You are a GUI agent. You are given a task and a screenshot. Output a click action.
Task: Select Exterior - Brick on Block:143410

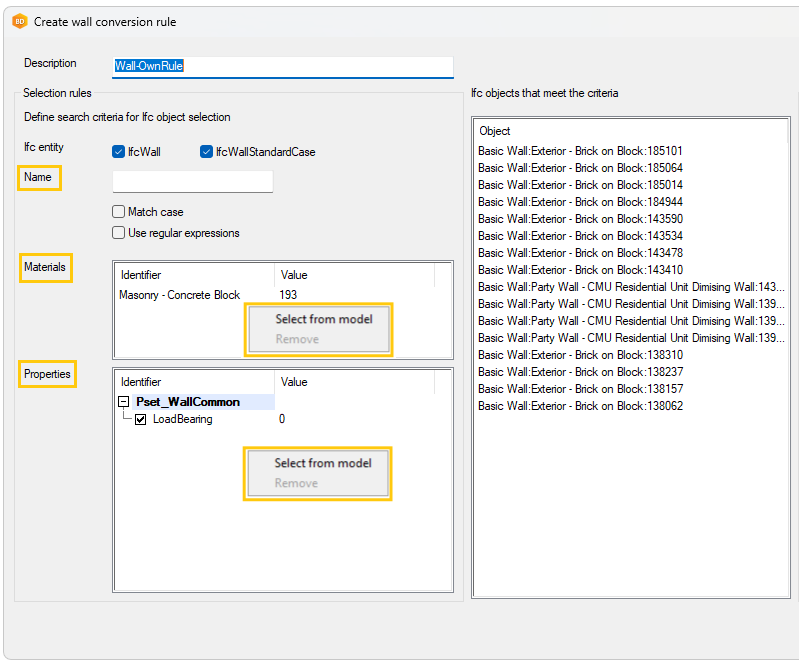coord(580,270)
